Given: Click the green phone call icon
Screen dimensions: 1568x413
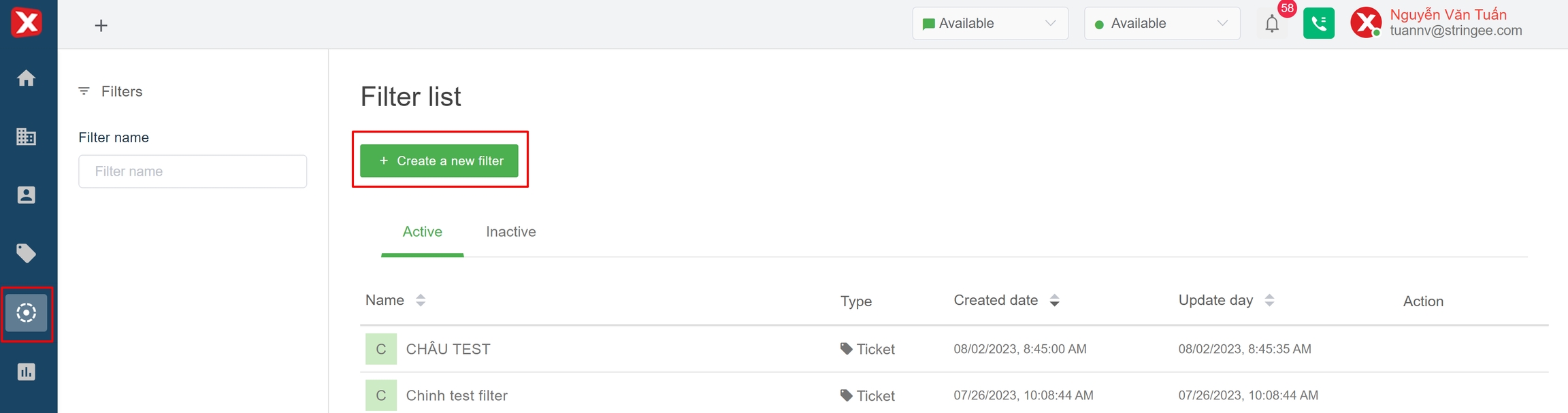Looking at the screenshot, I should tap(1318, 24).
